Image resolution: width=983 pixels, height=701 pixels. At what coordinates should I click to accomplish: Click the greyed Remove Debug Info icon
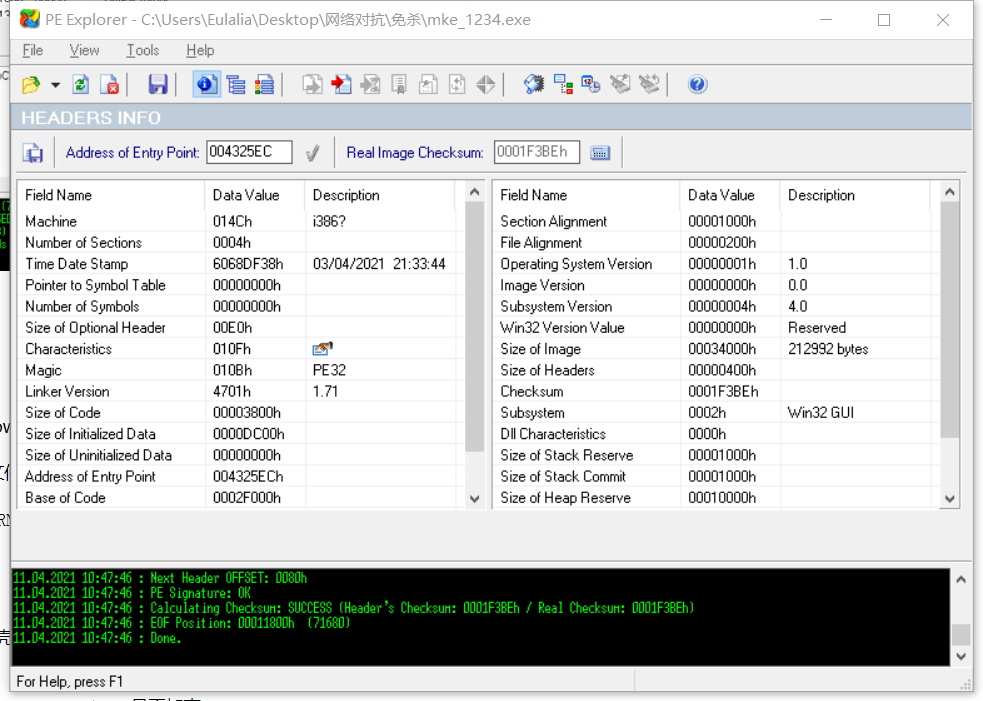click(x=620, y=85)
